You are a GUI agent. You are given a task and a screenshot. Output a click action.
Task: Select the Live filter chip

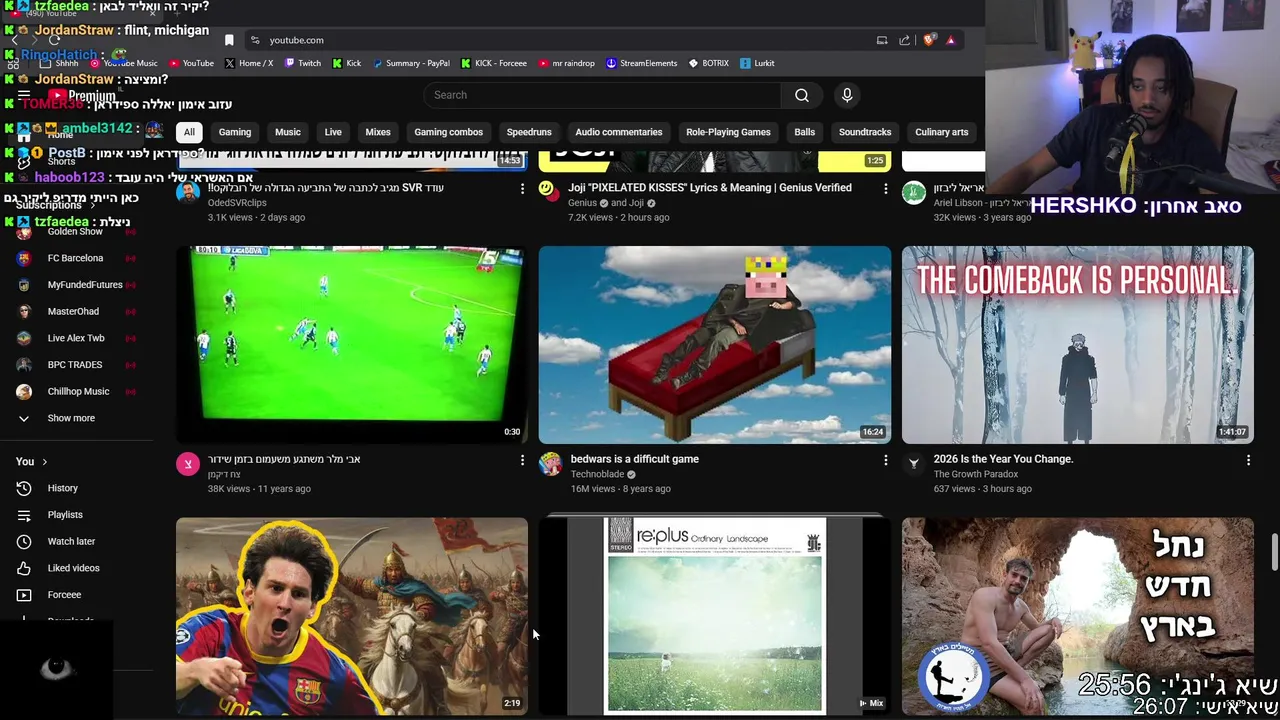pos(333,132)
